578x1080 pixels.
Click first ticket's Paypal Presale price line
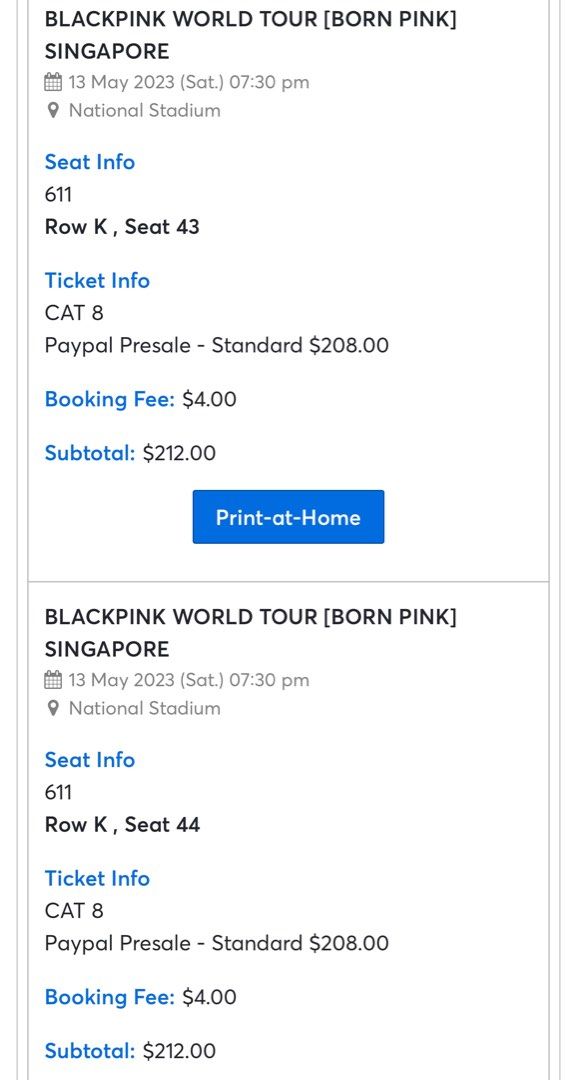tap(216, 345)
